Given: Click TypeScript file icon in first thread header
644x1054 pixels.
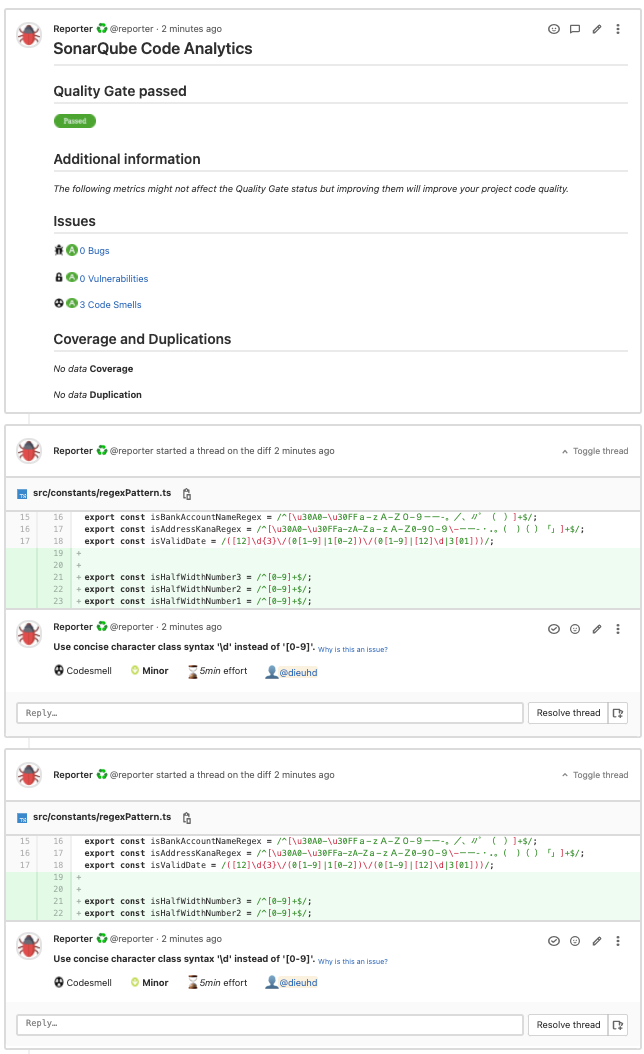Looking at the screenshot, I should click(x=22, y=494).
